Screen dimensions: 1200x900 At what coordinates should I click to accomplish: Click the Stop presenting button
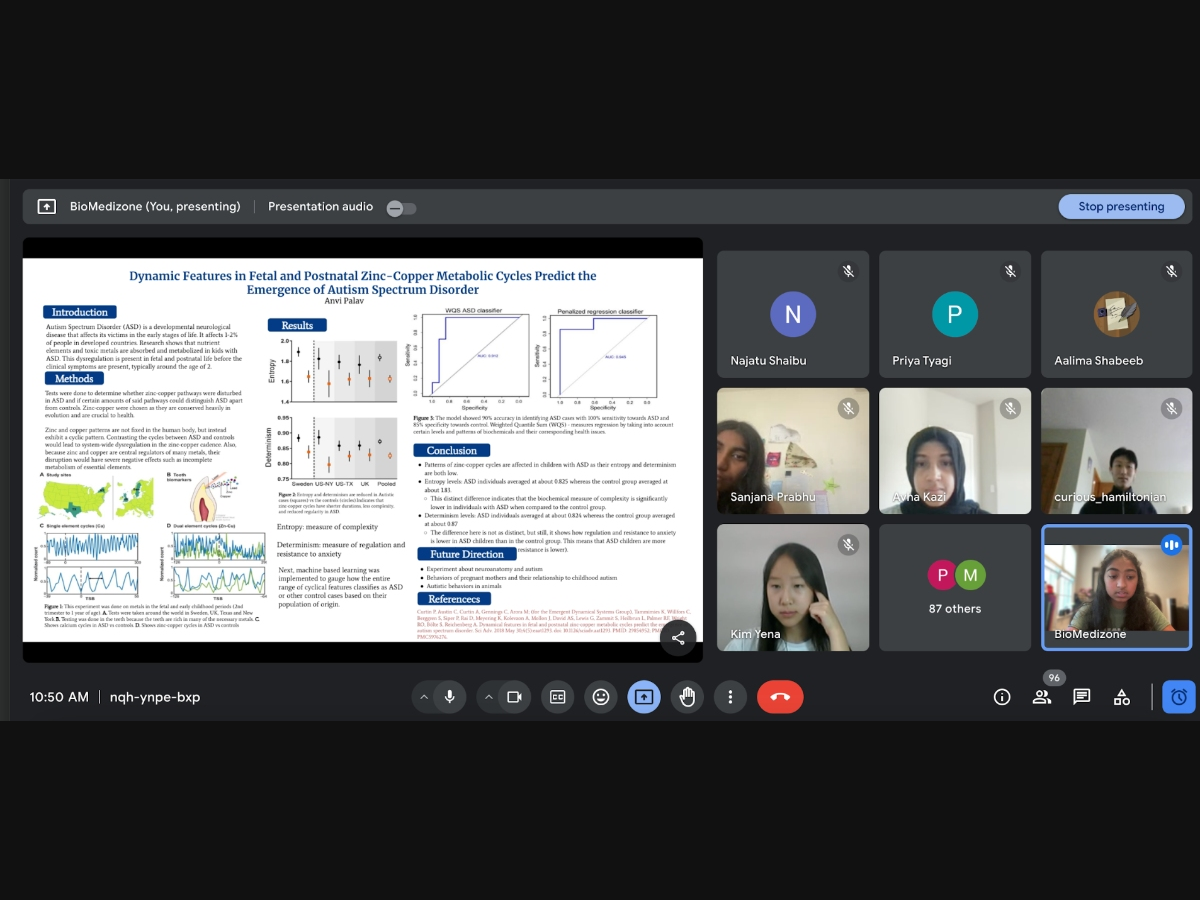click(1121, 207)
